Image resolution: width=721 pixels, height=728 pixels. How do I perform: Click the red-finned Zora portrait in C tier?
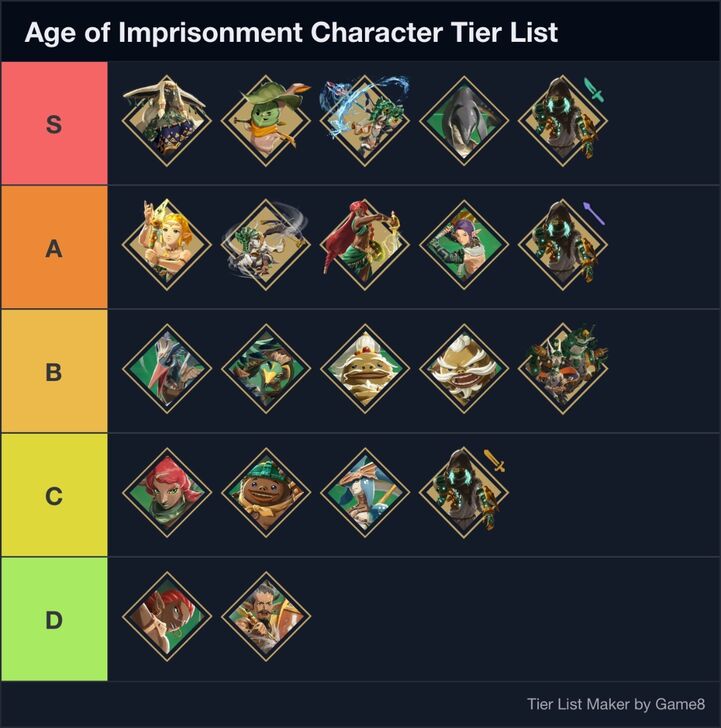(166, 492)
